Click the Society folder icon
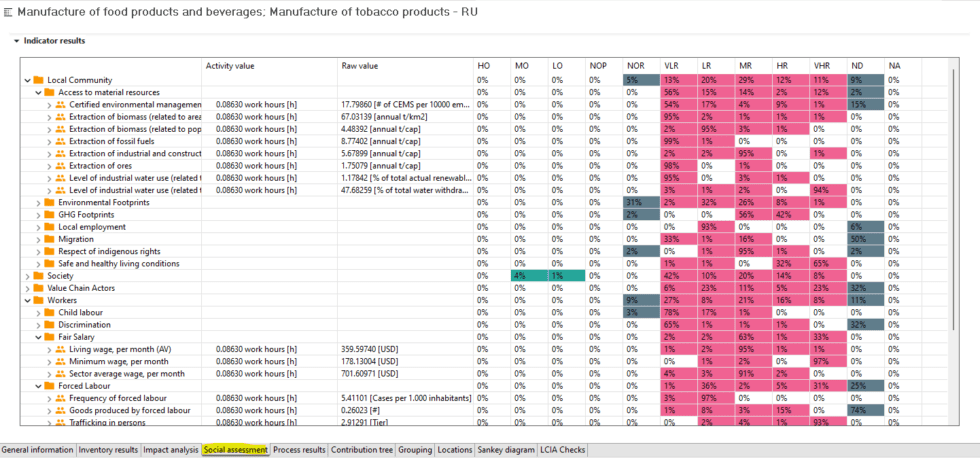 click(x=38, y=276)
